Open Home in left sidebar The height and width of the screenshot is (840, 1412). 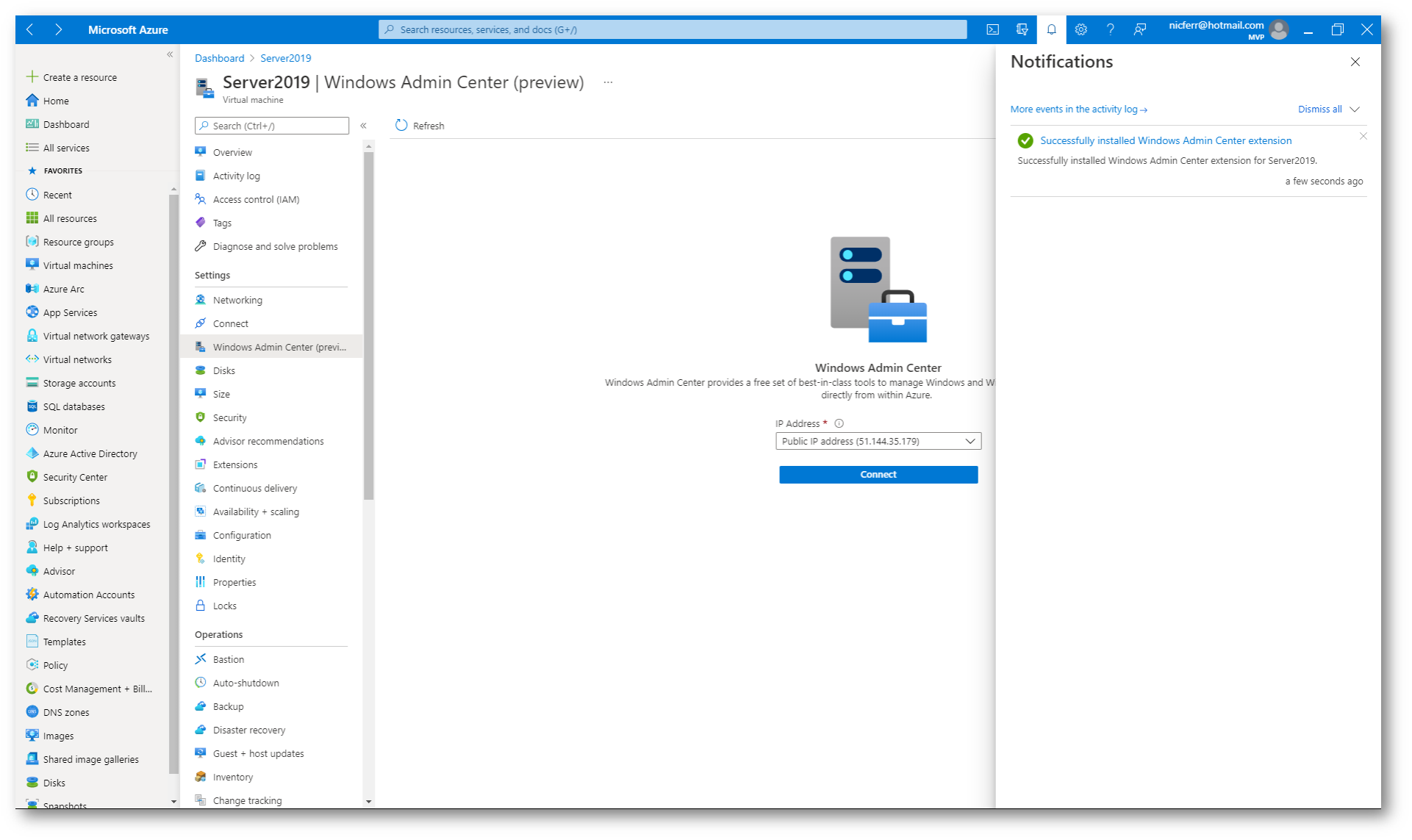(56, 101)
